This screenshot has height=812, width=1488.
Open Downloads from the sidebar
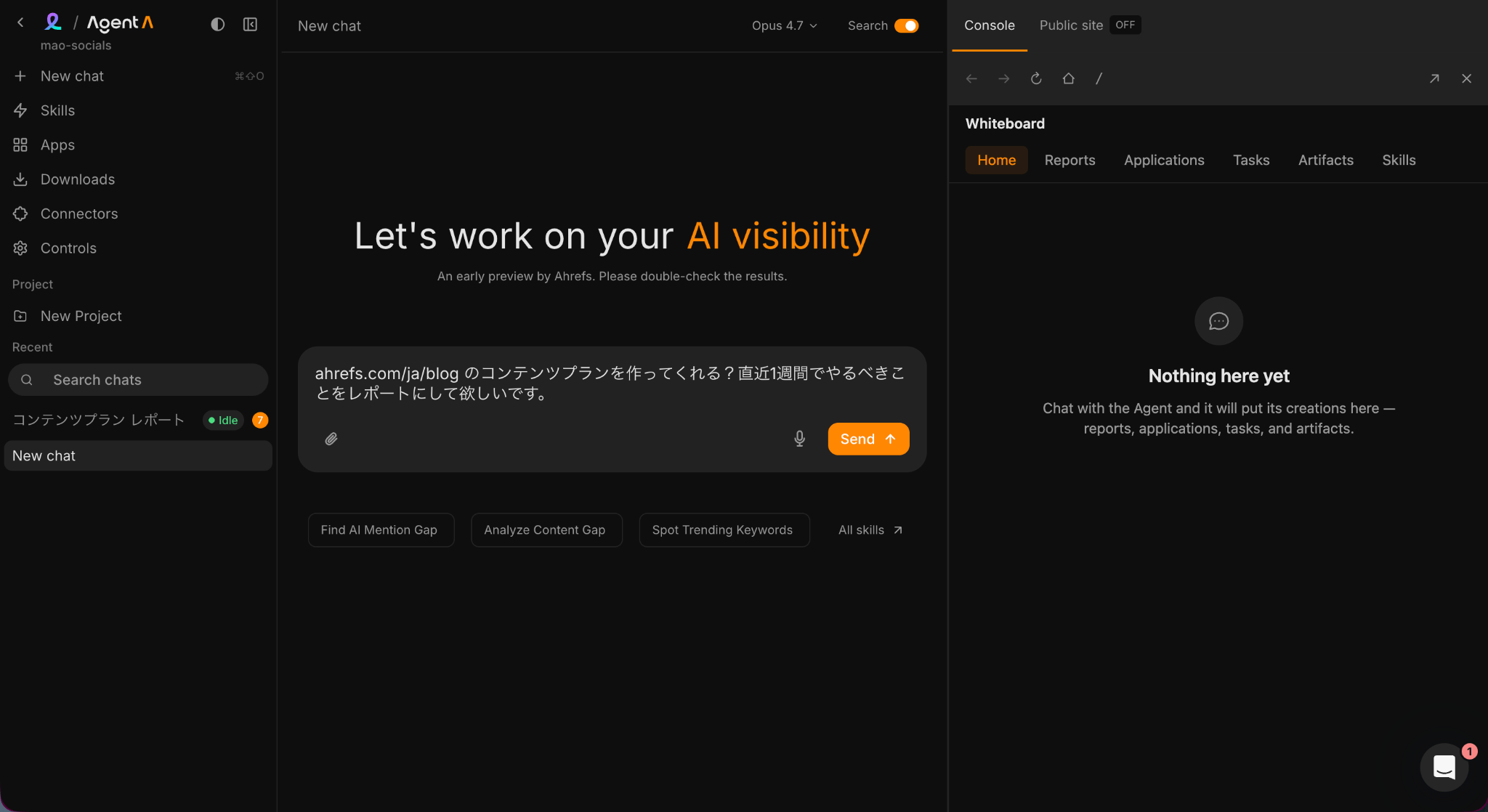click(138, 179)
